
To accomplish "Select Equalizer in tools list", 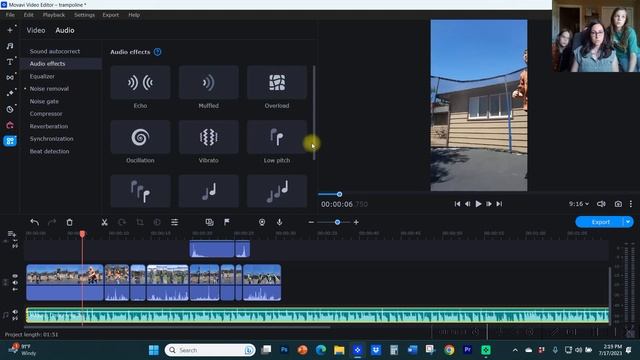I will (42, 76).
